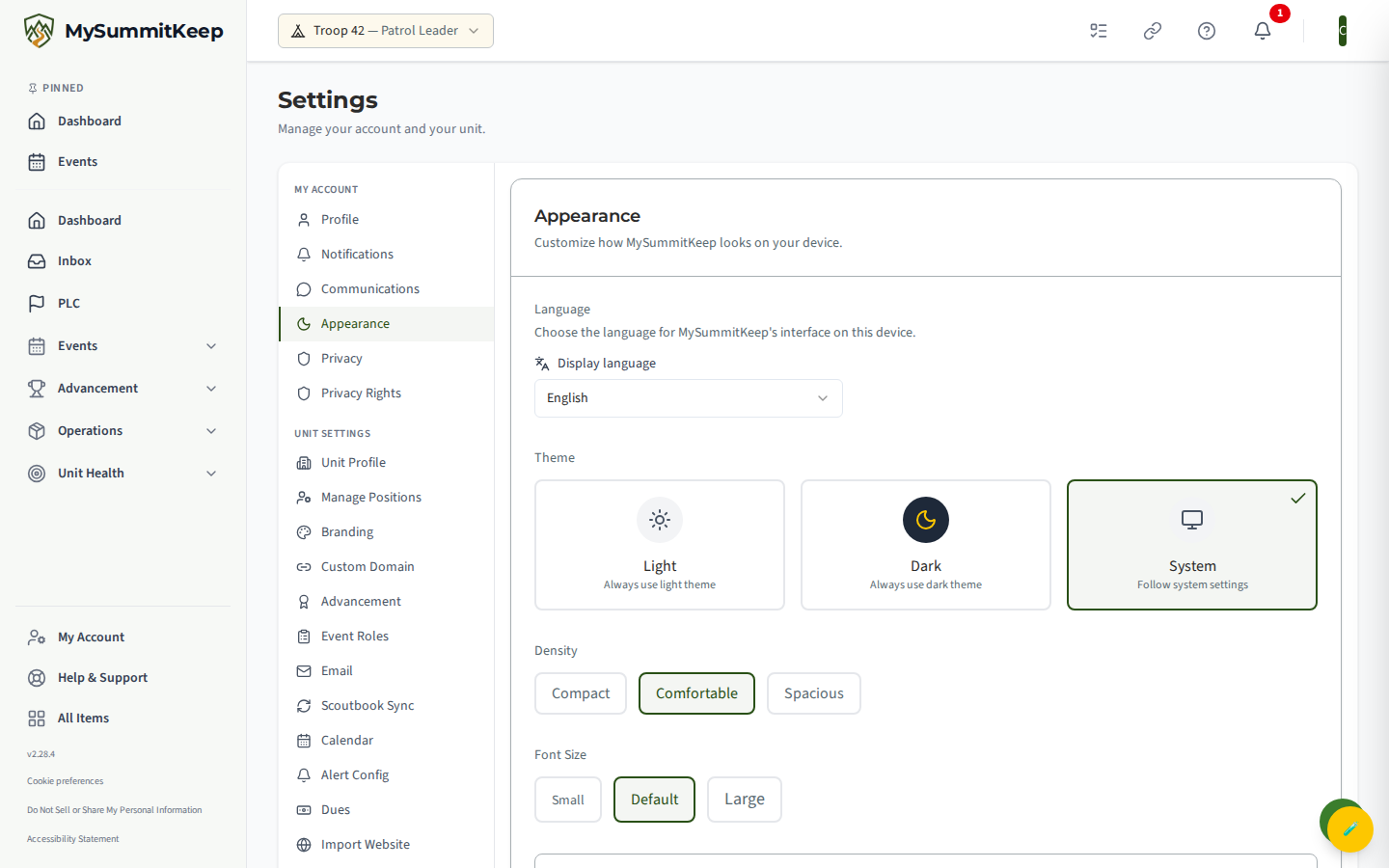Click the monitor icon on System theme
The height and width of the screenshot is (868, 1389).
(1192, 520)
